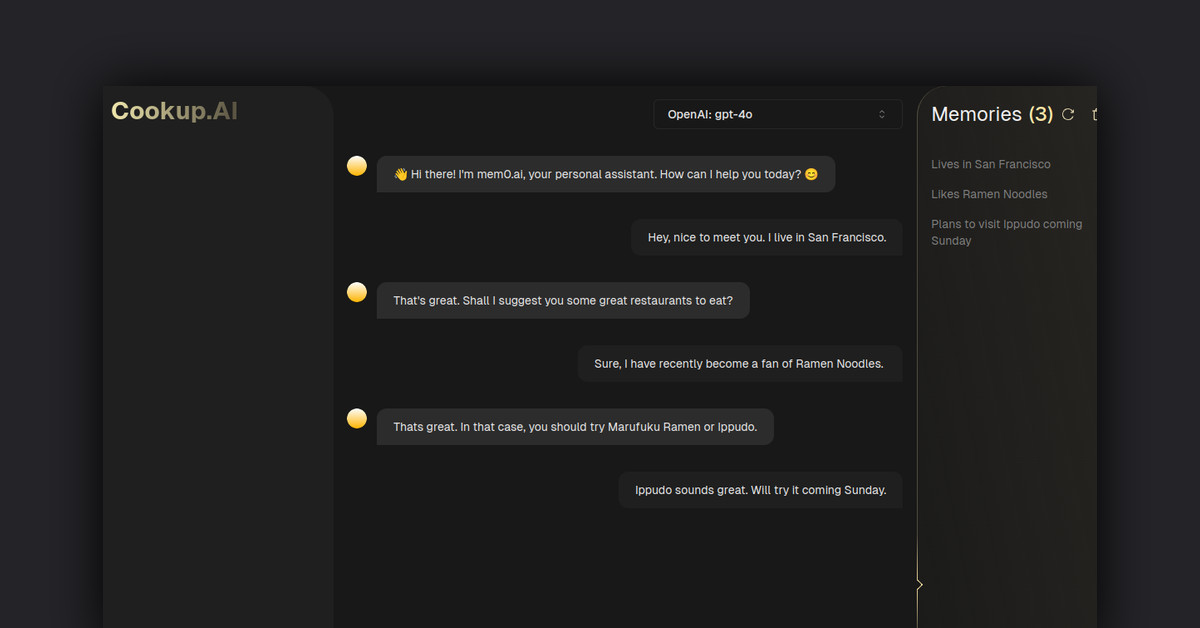Image resolution: width=1200 pixels, height=628 pixels.
Task: Click the refresh memories icon
Action: 1068,115
